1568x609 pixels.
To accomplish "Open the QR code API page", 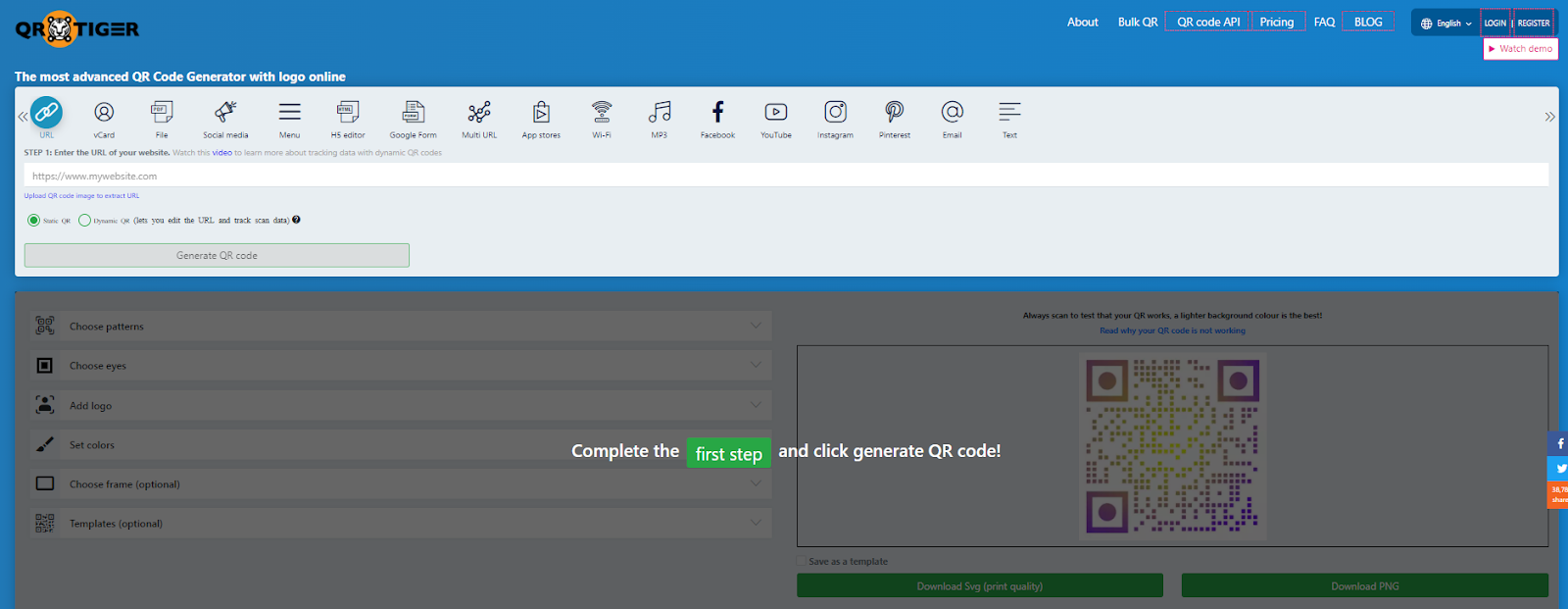I will coord(1208,23).
